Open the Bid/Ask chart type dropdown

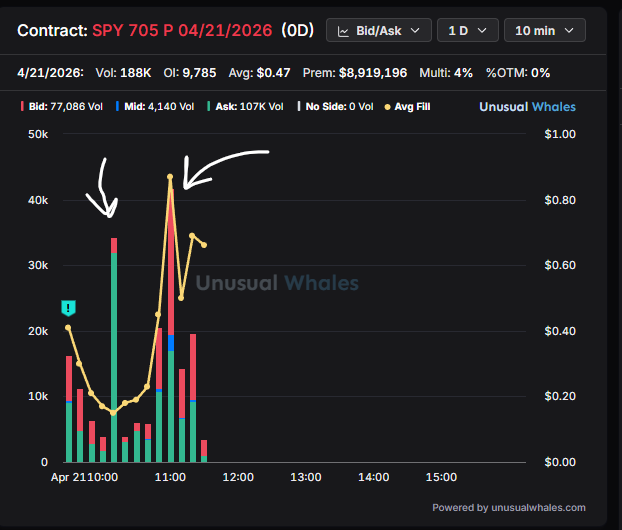click(x=378, y=31)
